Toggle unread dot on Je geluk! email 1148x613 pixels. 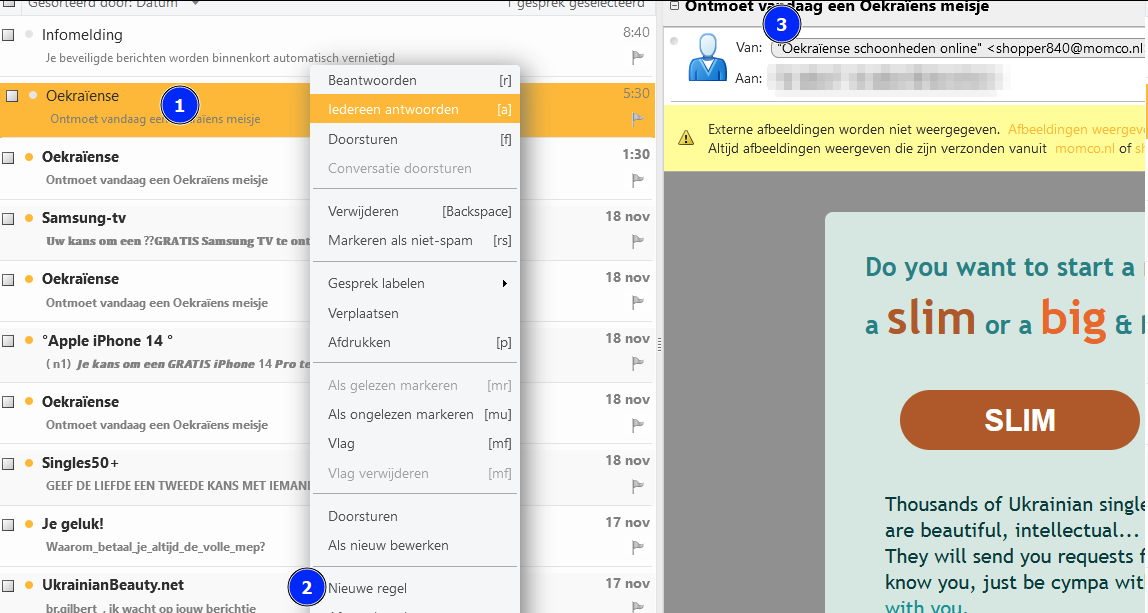click(x=29, y=524)
